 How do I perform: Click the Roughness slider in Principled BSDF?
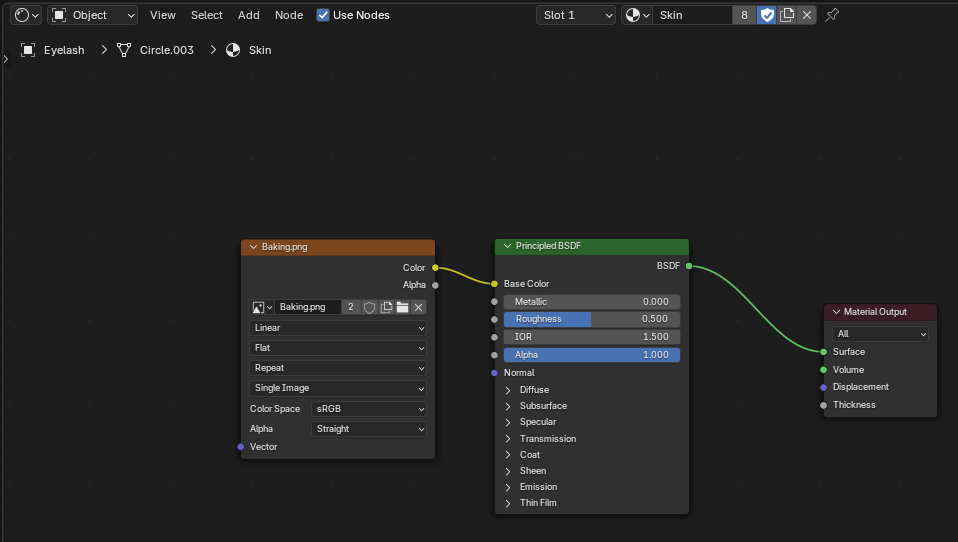point(591,319)
